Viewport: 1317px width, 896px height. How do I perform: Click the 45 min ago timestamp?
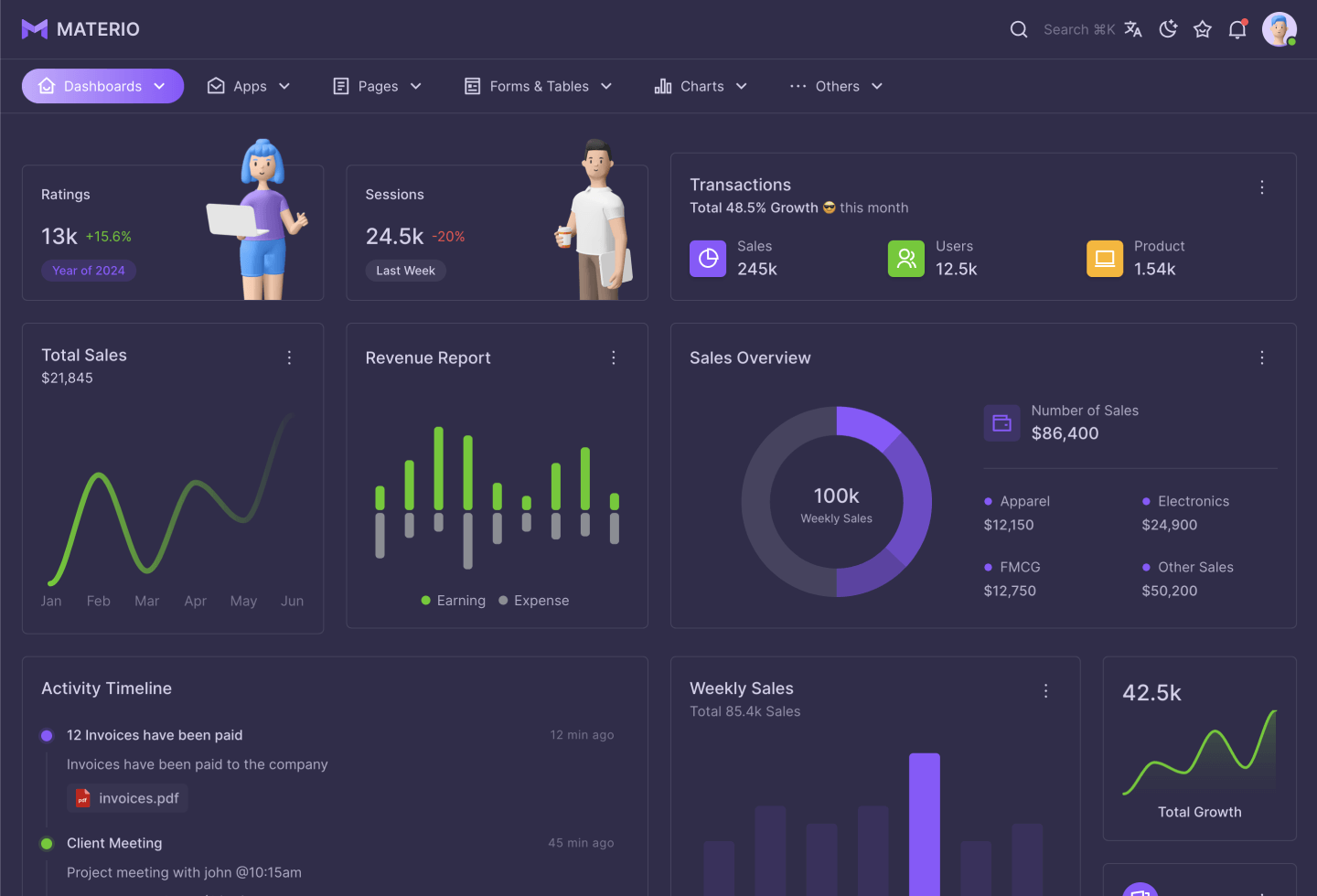click(581, 843)
